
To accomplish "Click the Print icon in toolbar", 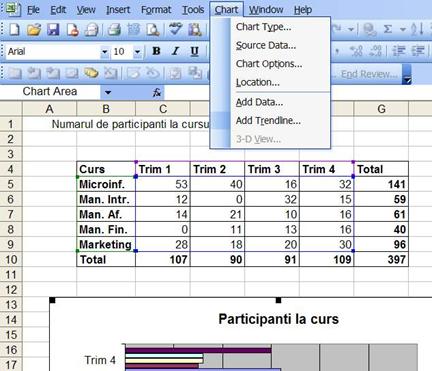I will coord(114,29).
